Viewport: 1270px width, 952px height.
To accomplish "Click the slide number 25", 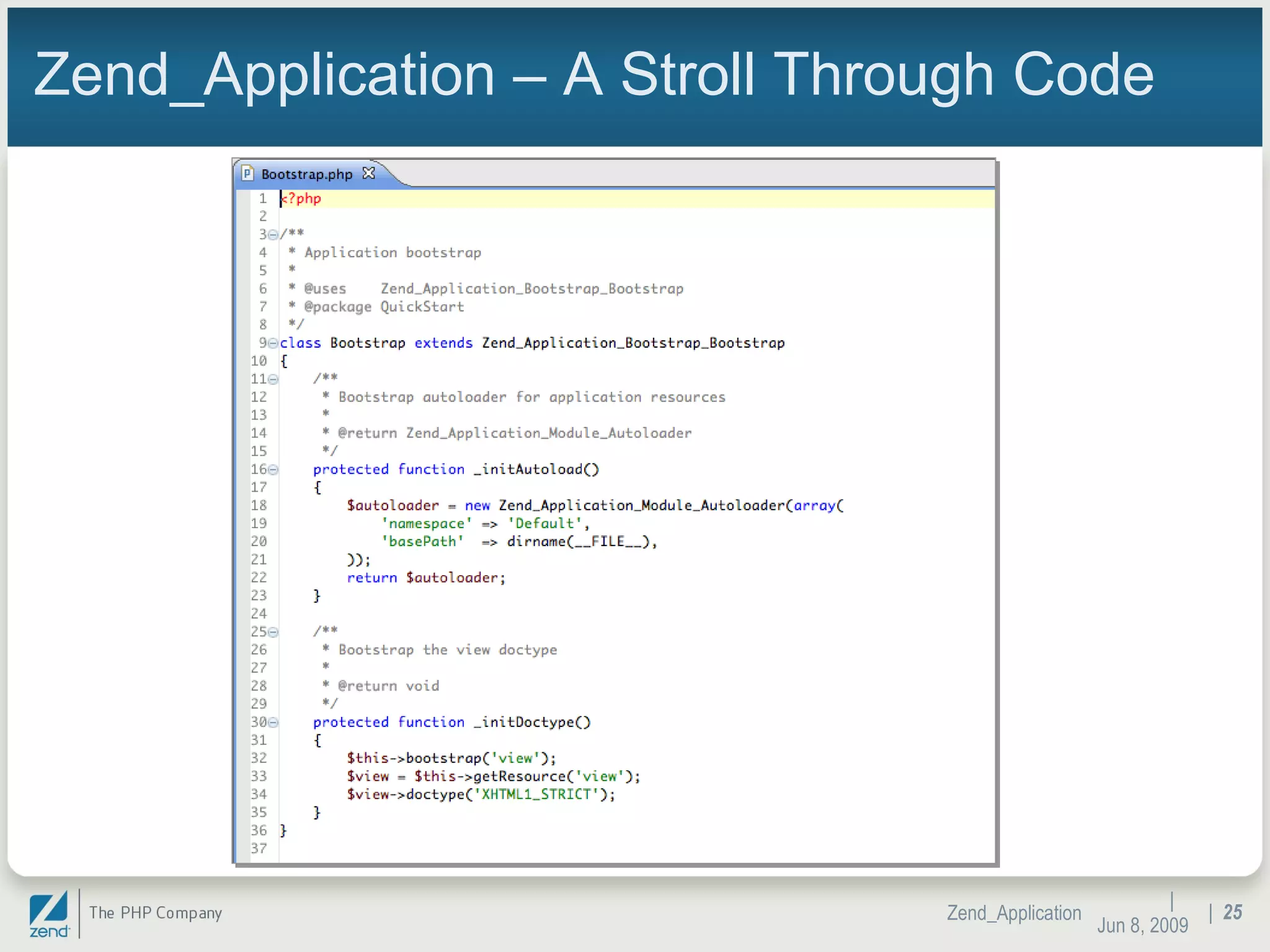I will click(1233, 912).
